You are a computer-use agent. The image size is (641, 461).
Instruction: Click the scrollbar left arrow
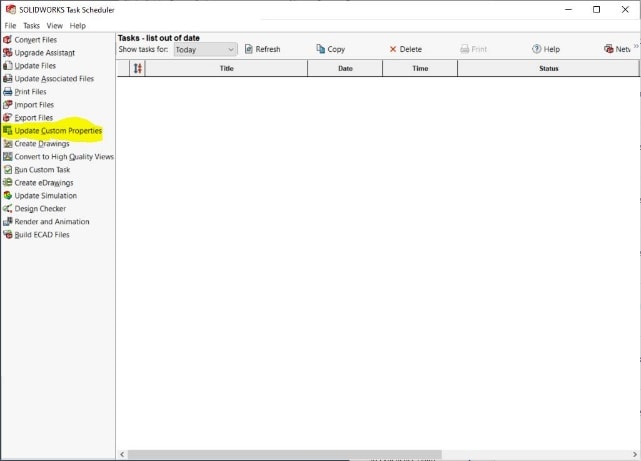coord(122,454)
